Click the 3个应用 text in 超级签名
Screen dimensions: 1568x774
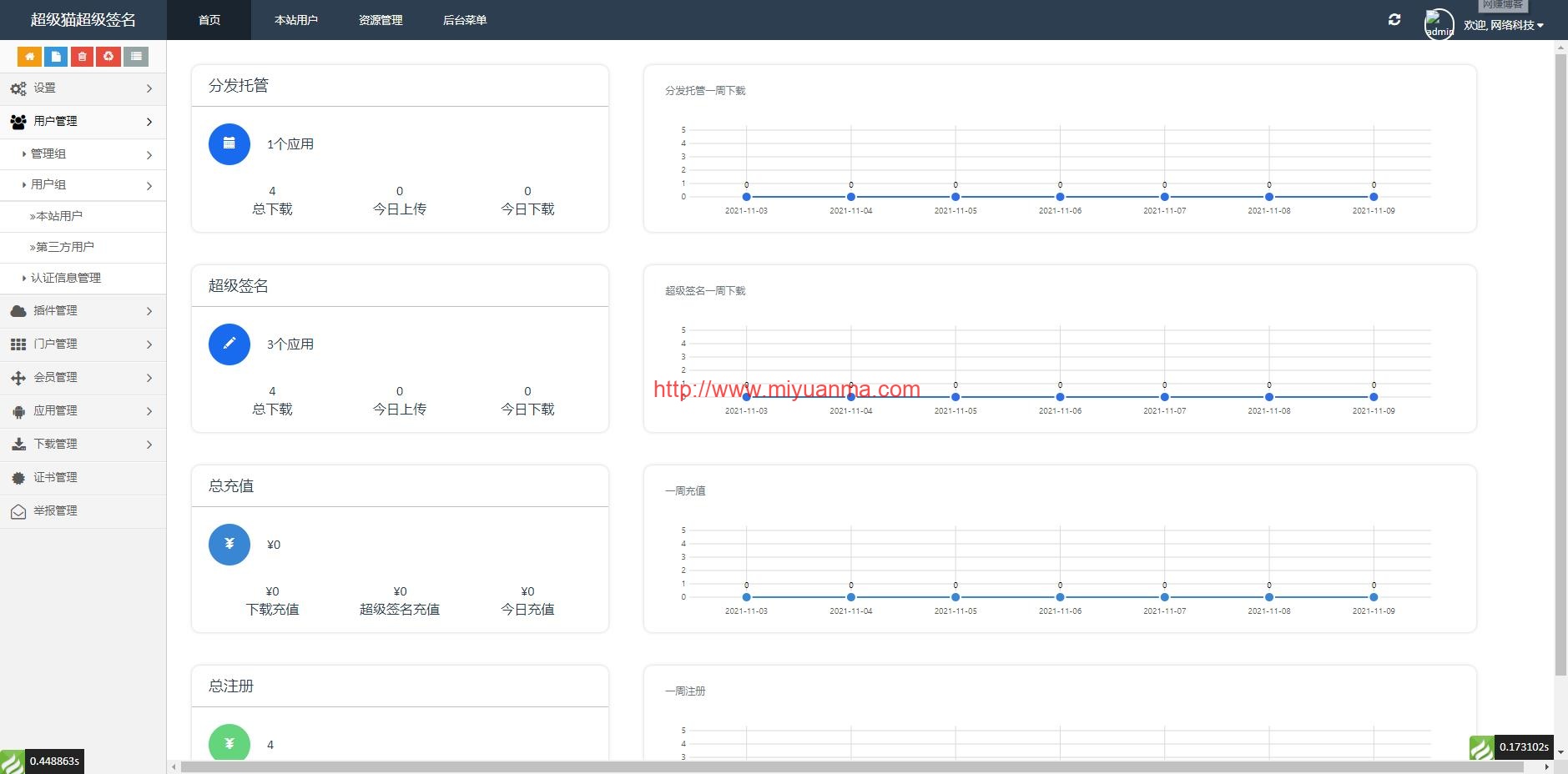(290, 344)
